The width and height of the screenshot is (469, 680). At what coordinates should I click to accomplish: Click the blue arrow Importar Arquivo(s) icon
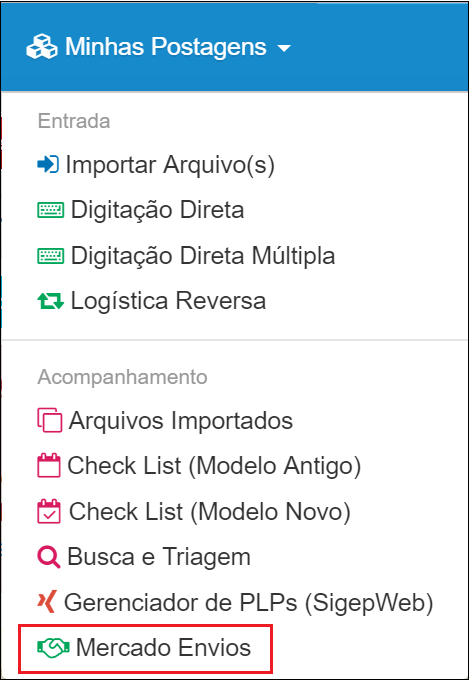48,165
